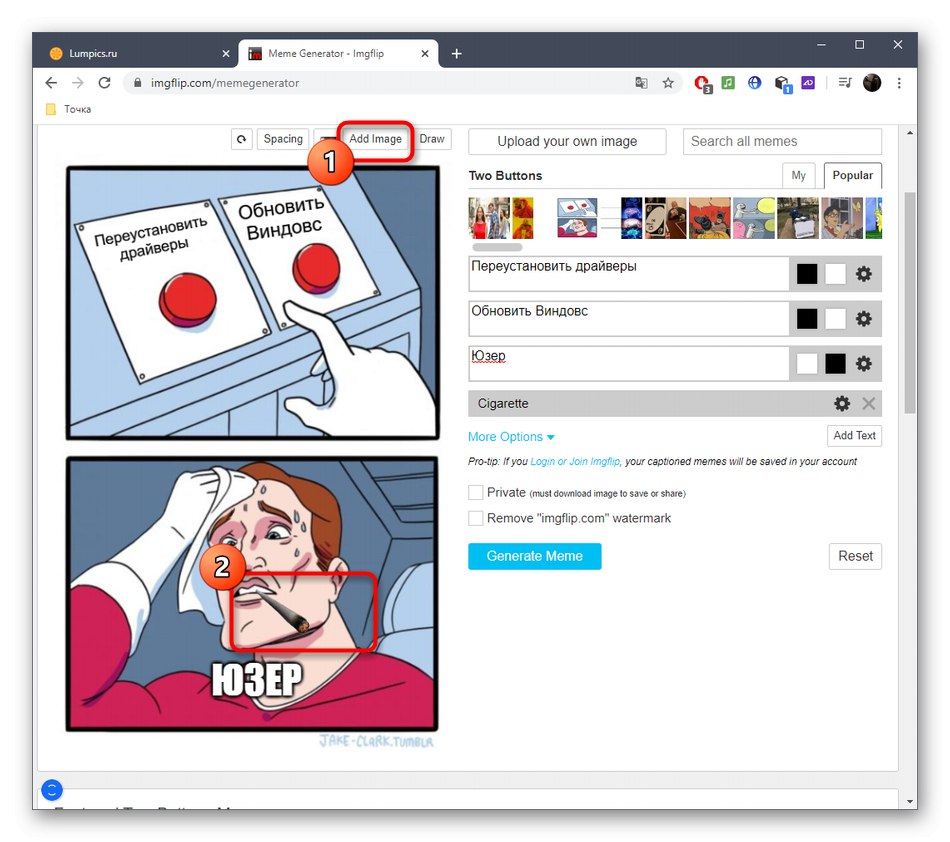Click the Draw button
The width and height of the screenshot is (950, 842).
pos(432,139)
